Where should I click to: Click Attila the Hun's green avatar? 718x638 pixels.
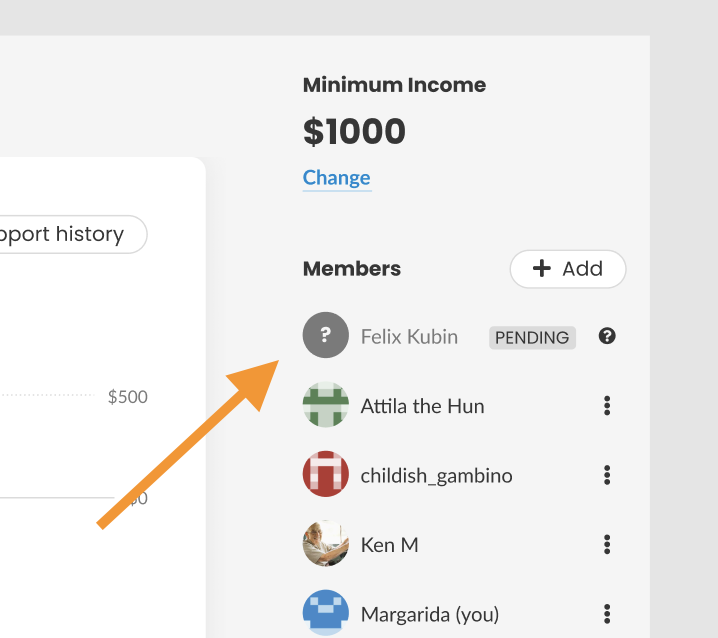(326, 404)
